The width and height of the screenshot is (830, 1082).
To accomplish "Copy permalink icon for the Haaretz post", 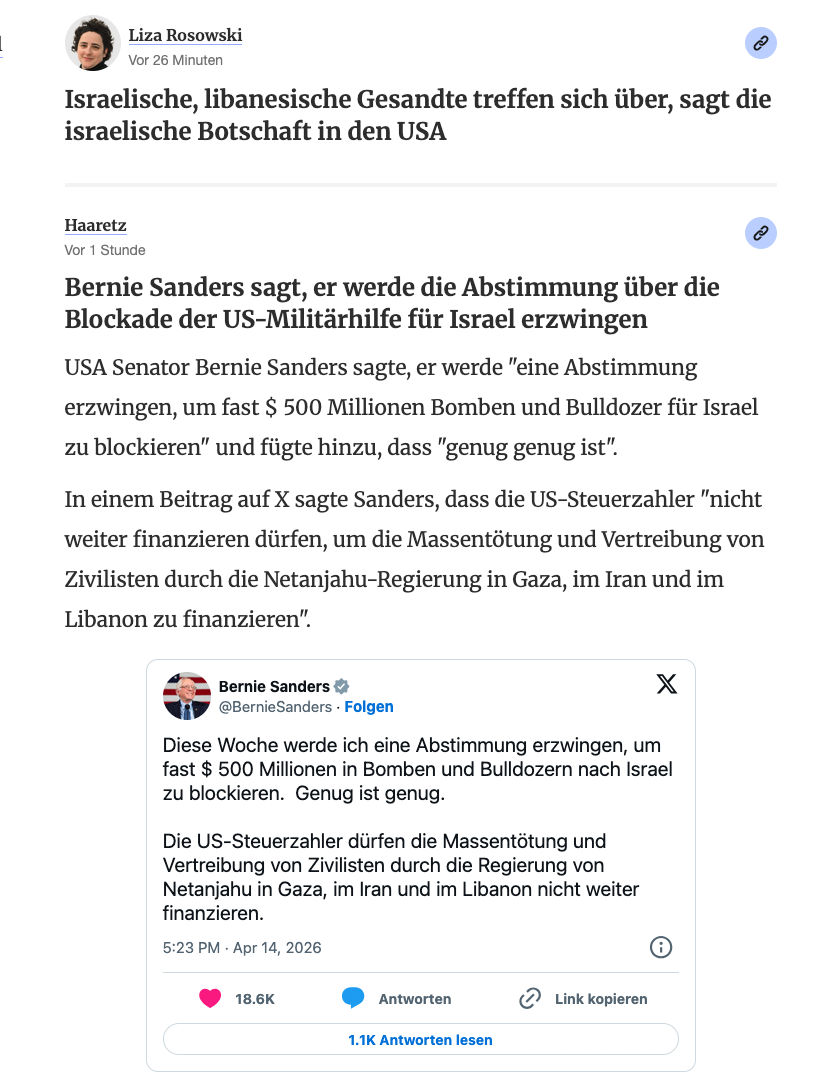I will pos(761,233).
